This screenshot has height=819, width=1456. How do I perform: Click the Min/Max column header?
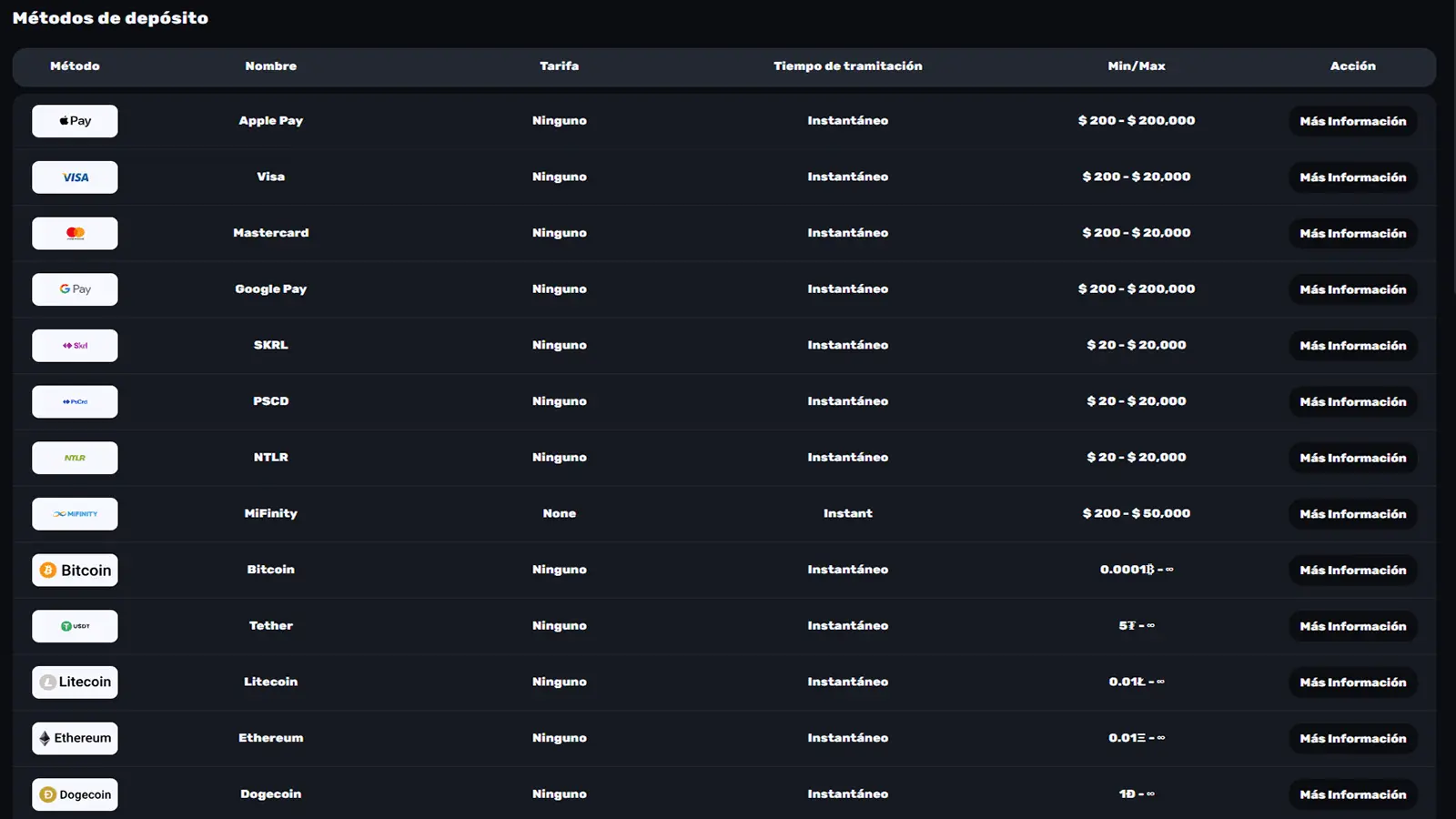[1137, 66]
